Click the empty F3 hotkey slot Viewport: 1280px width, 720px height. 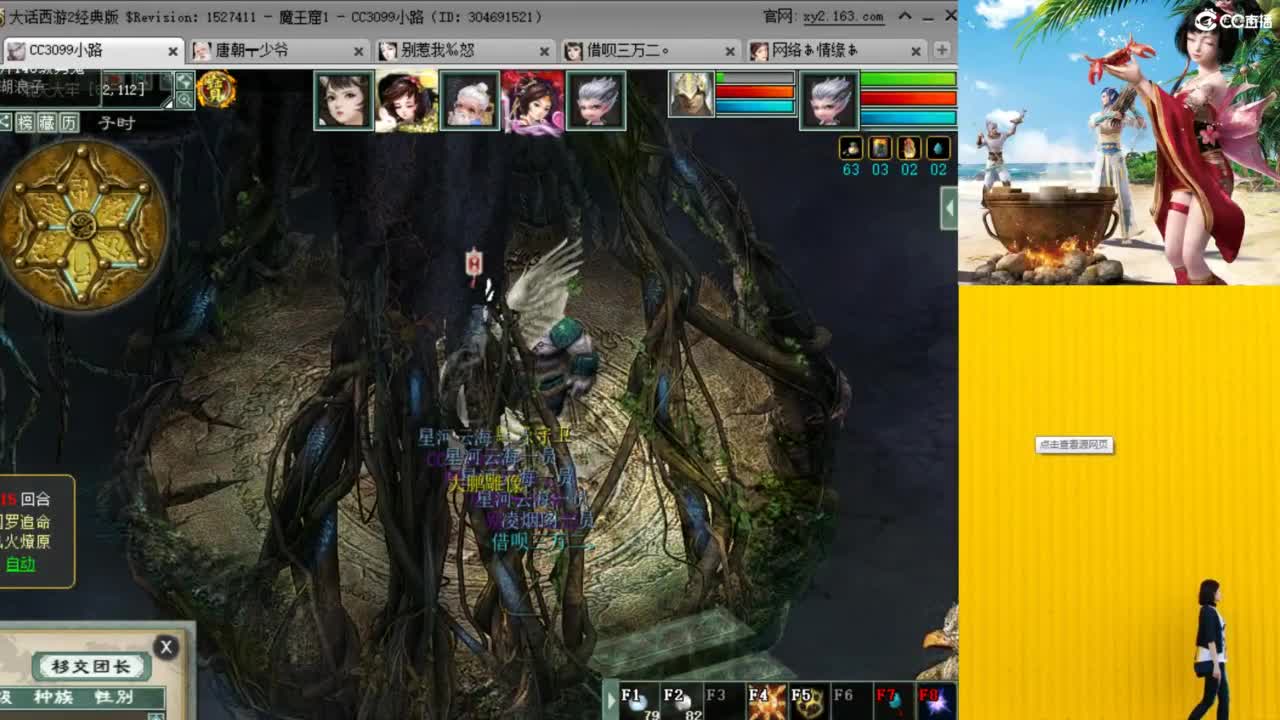coord(726,701)
